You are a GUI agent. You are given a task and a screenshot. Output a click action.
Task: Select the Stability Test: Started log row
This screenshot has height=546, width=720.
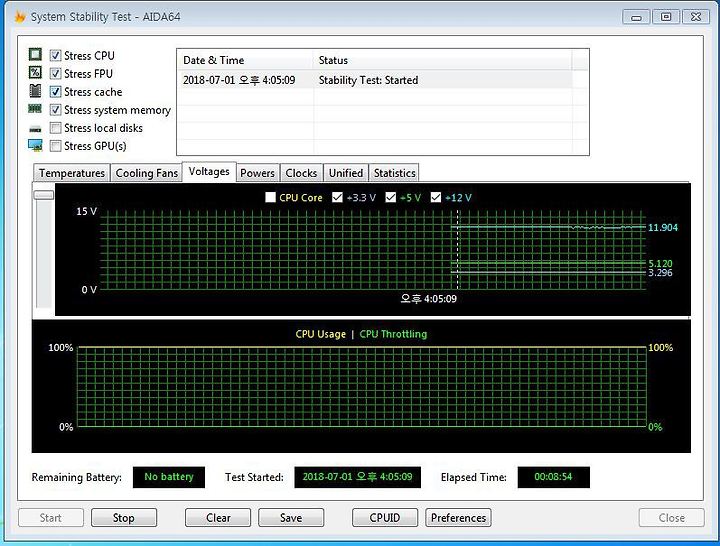[x=377, y=80]
